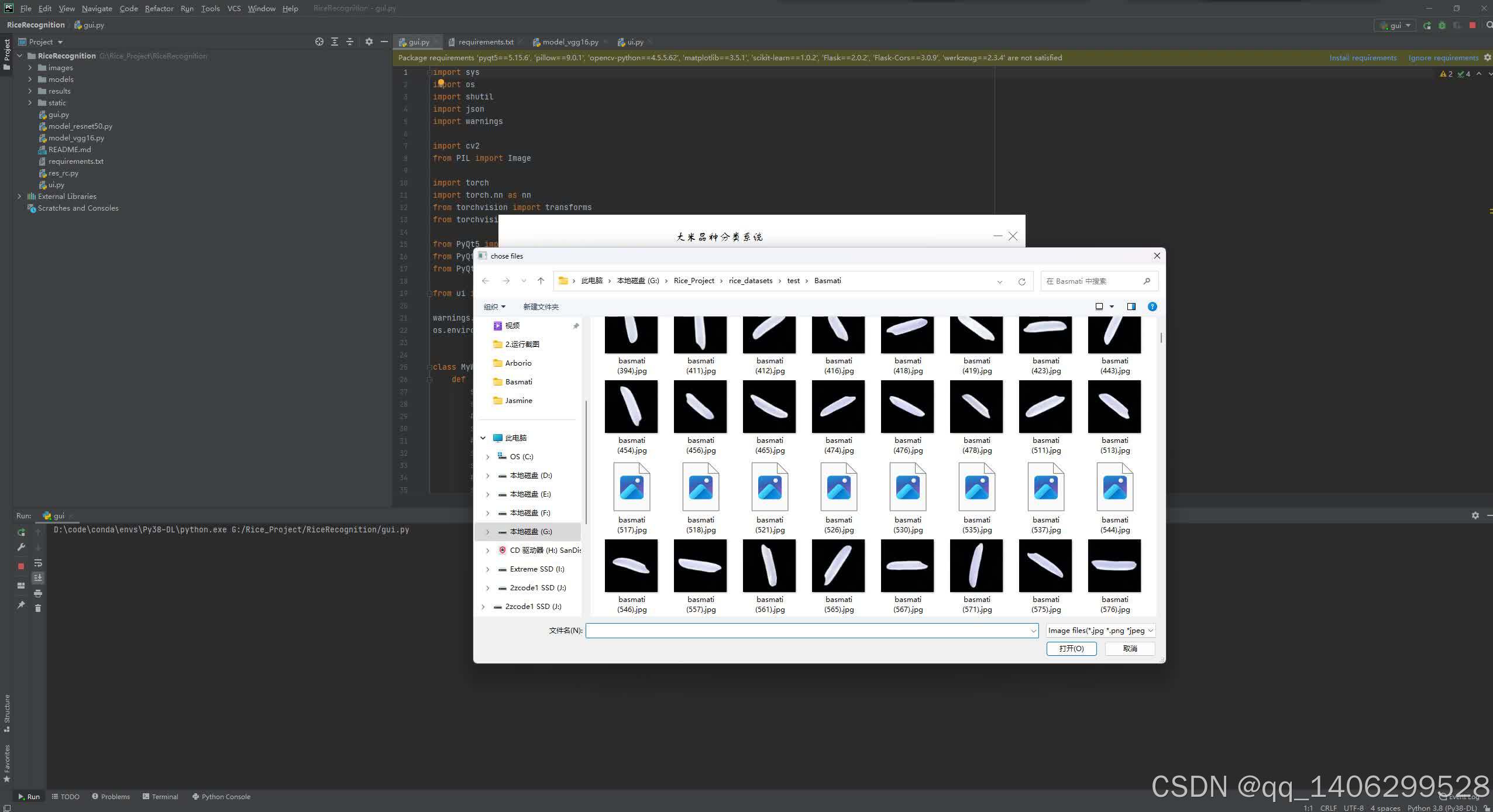Click the refresh icon beside file dialog address bar
Screen dimensions: 1493x812
(x=1021, y=281)
